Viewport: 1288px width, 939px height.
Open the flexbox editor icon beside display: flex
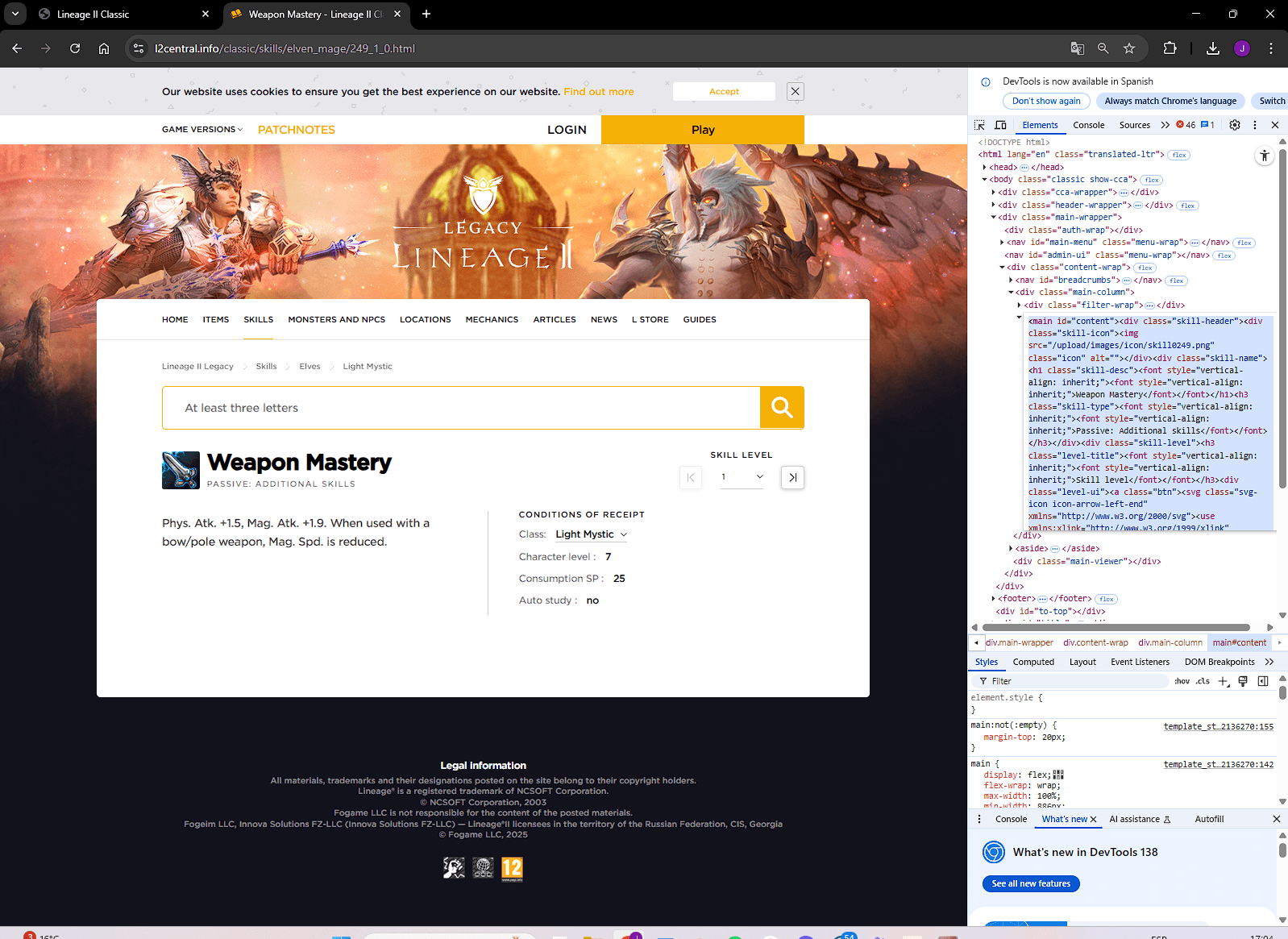(x=1058, y=775)
